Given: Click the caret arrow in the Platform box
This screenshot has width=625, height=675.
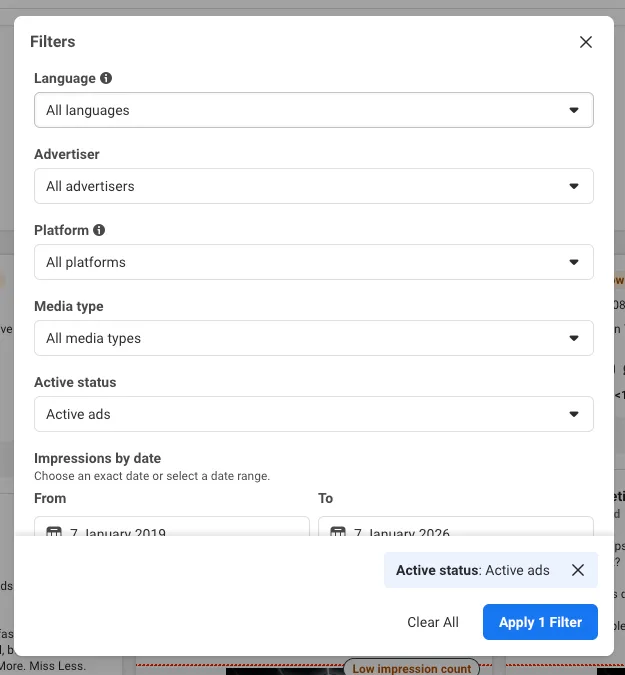Looking at the screenshot, I should pos(574,262).
